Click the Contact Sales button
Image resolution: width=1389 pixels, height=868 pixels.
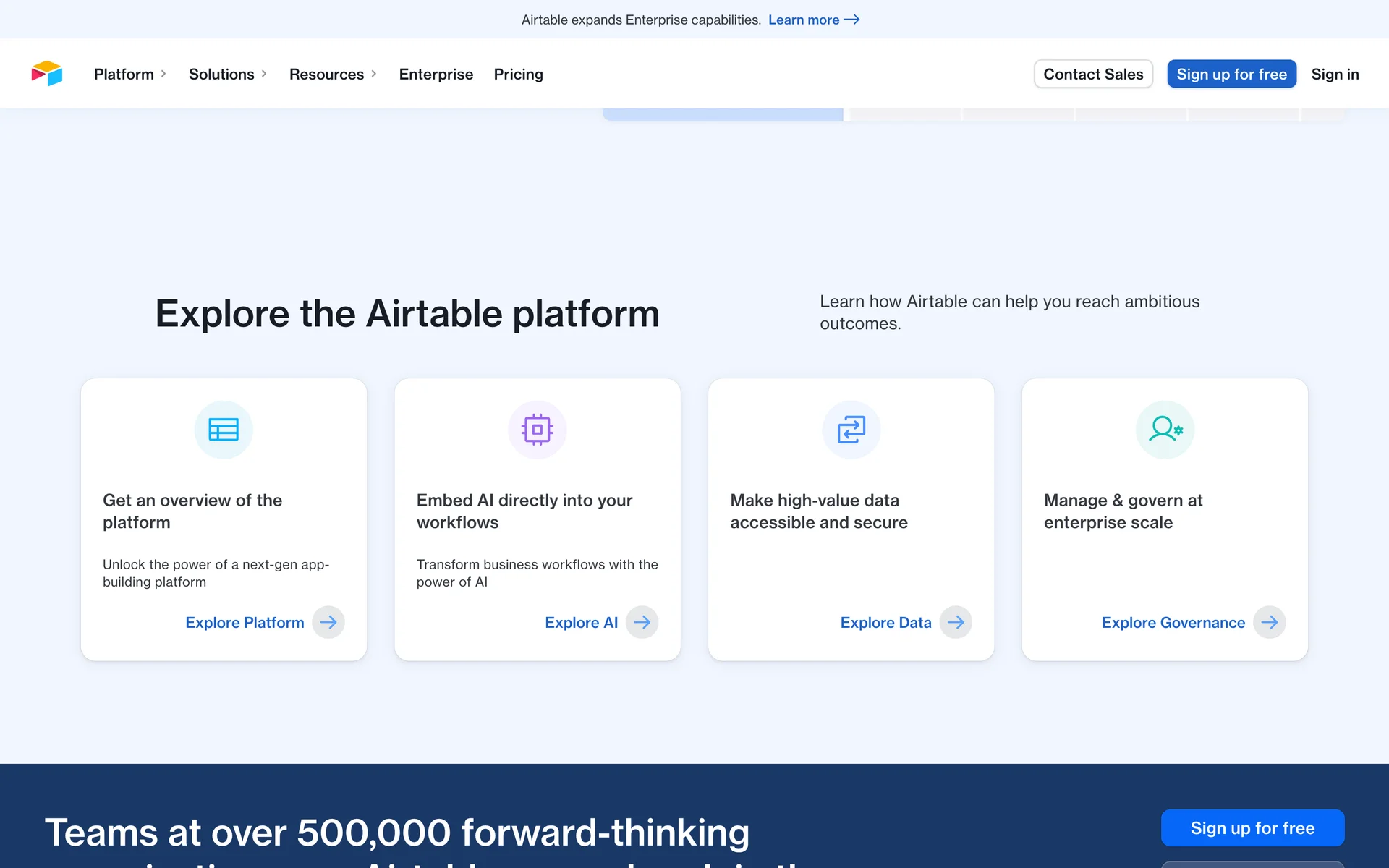click(x=1093, y=74)
